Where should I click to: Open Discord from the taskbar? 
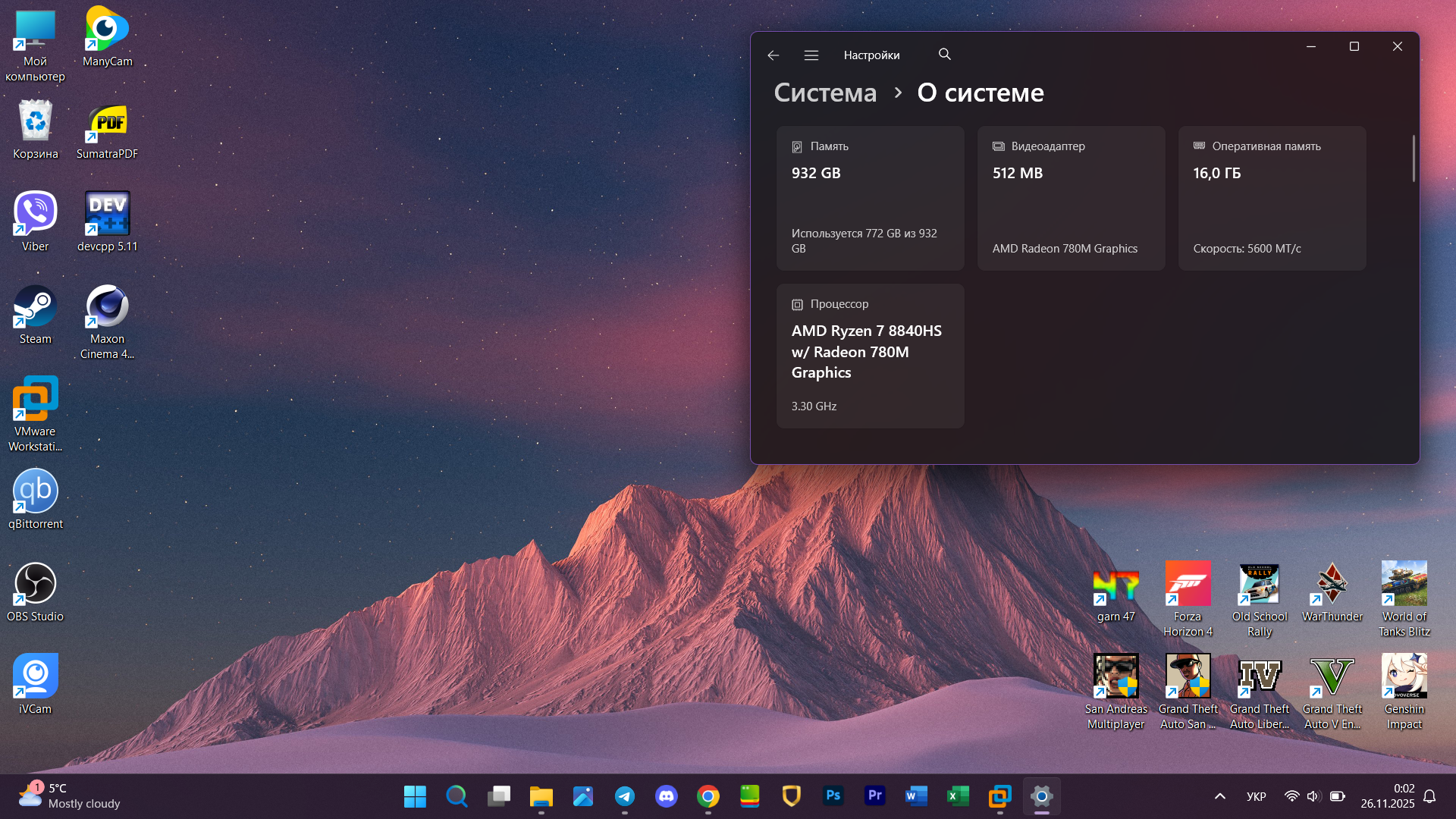[x=666, y=796]
